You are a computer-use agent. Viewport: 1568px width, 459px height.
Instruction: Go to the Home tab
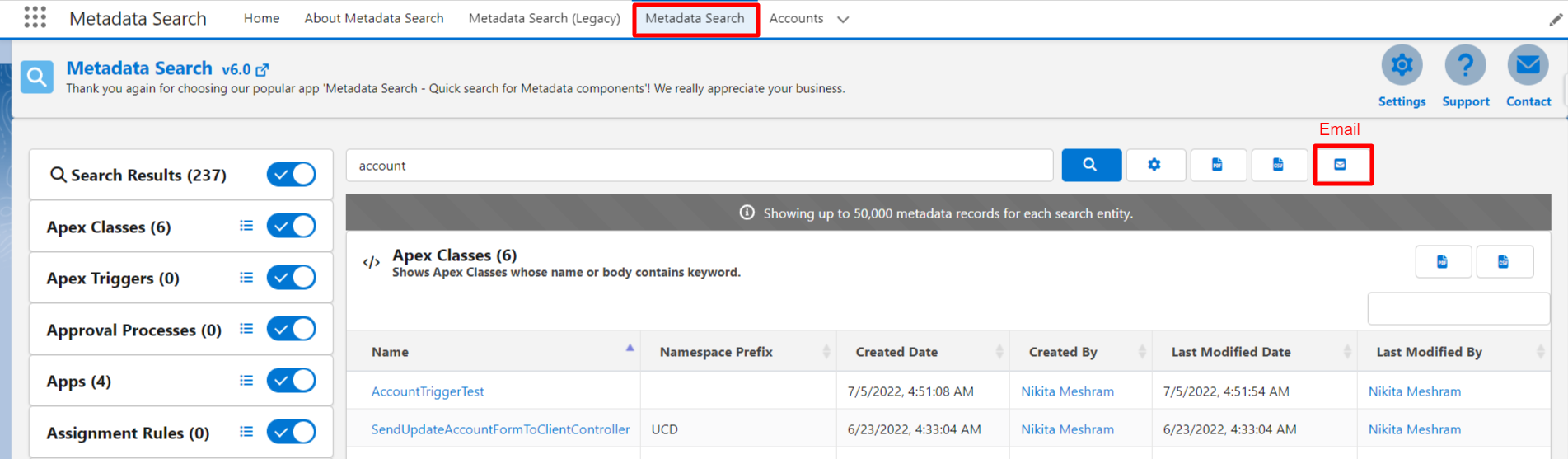(x=261, y=18)
